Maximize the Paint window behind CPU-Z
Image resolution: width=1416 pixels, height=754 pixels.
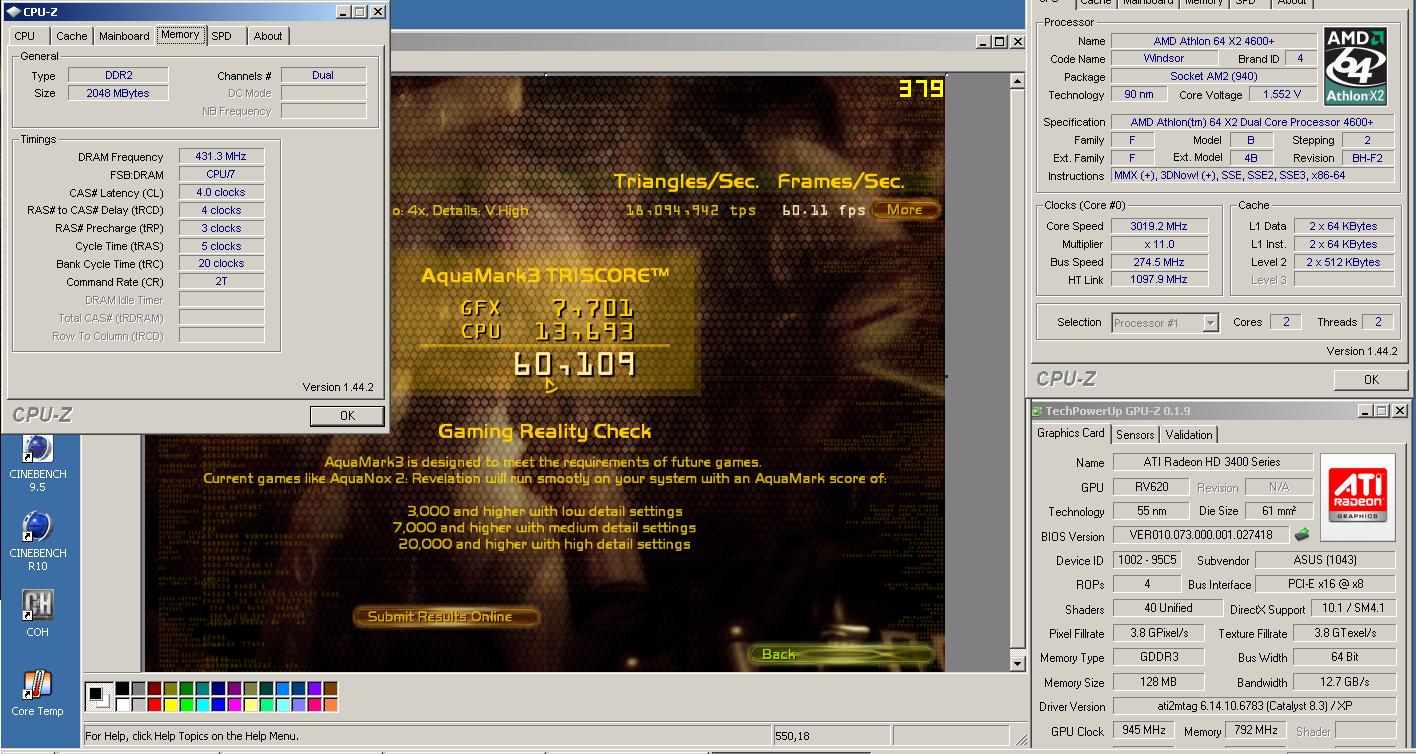coord(1000,41)
